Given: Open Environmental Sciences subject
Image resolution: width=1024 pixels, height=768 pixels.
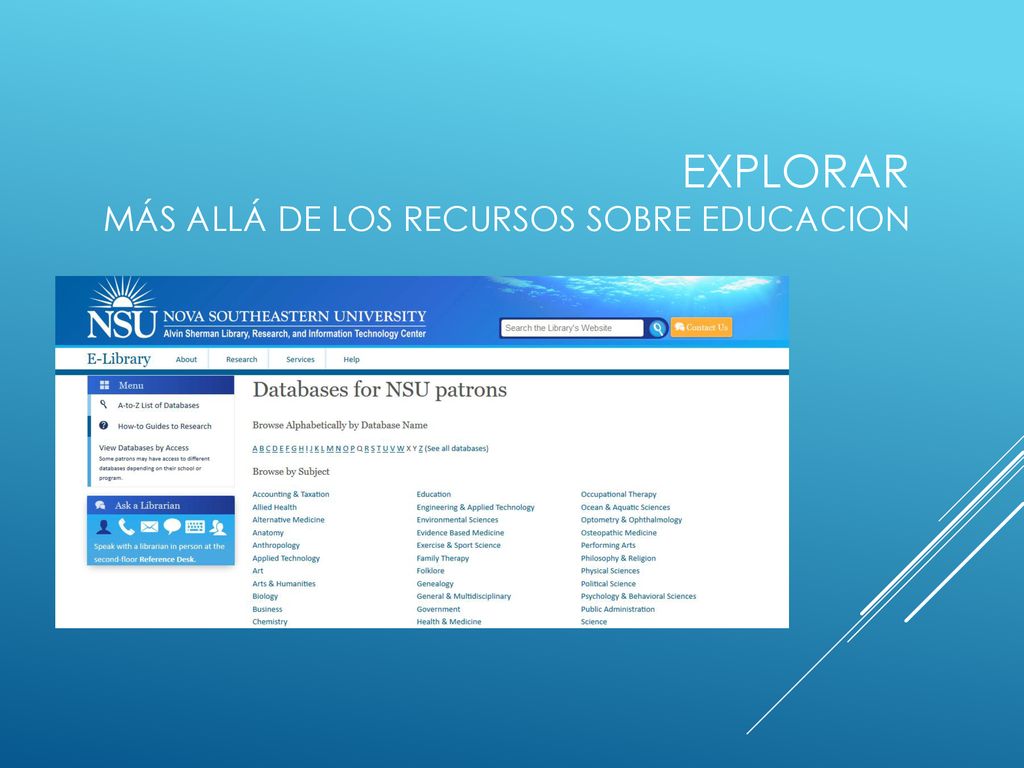Looking at the screenshot, I should pyautogui.click(x=457, y=520).
